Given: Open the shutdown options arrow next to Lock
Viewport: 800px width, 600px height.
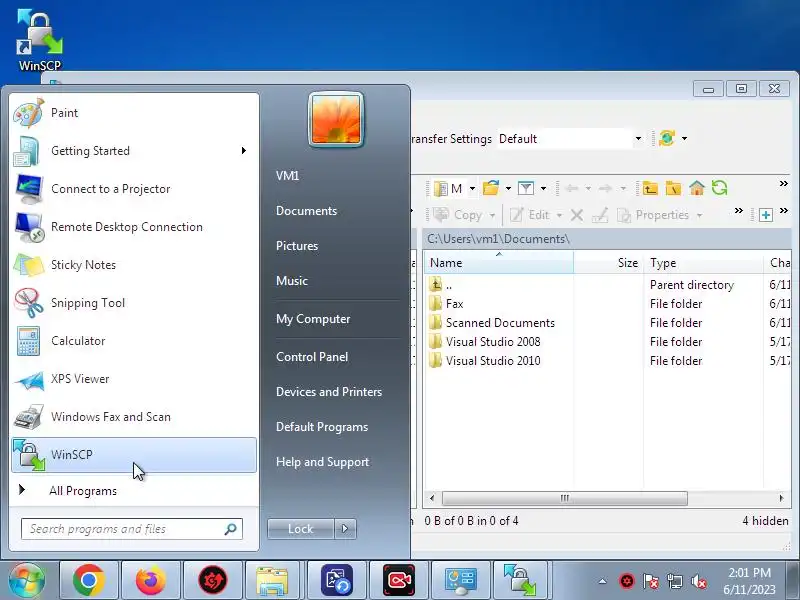Looking at the screenshot, I should tap(345, 529).
